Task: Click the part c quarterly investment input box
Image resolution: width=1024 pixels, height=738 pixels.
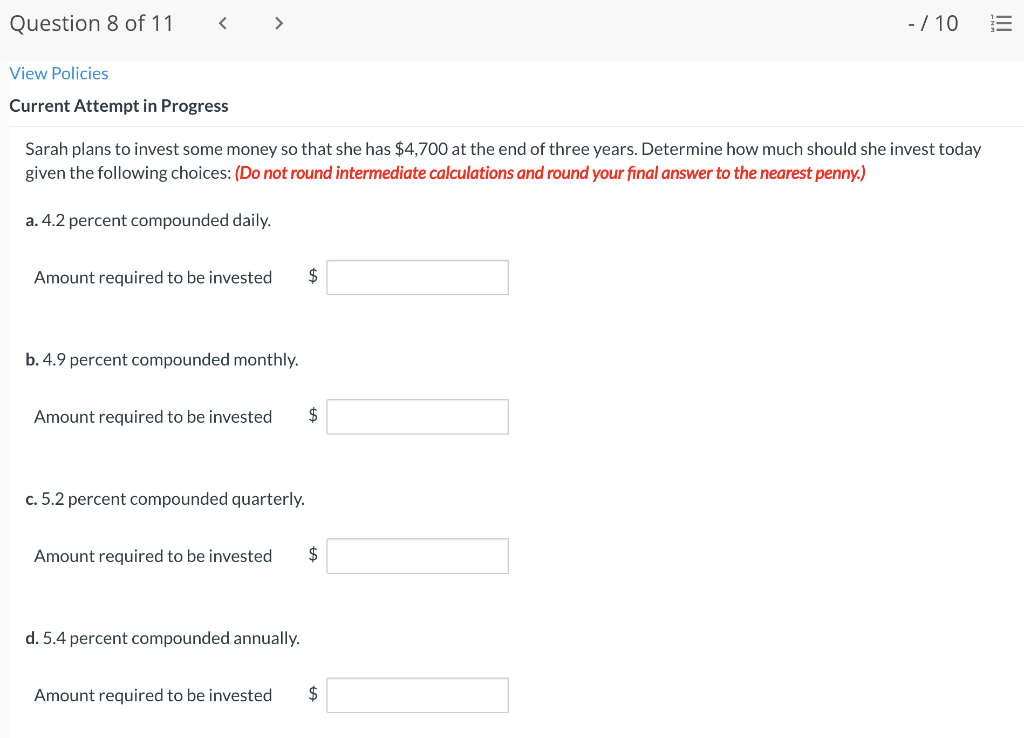Action: pos(417,555)
